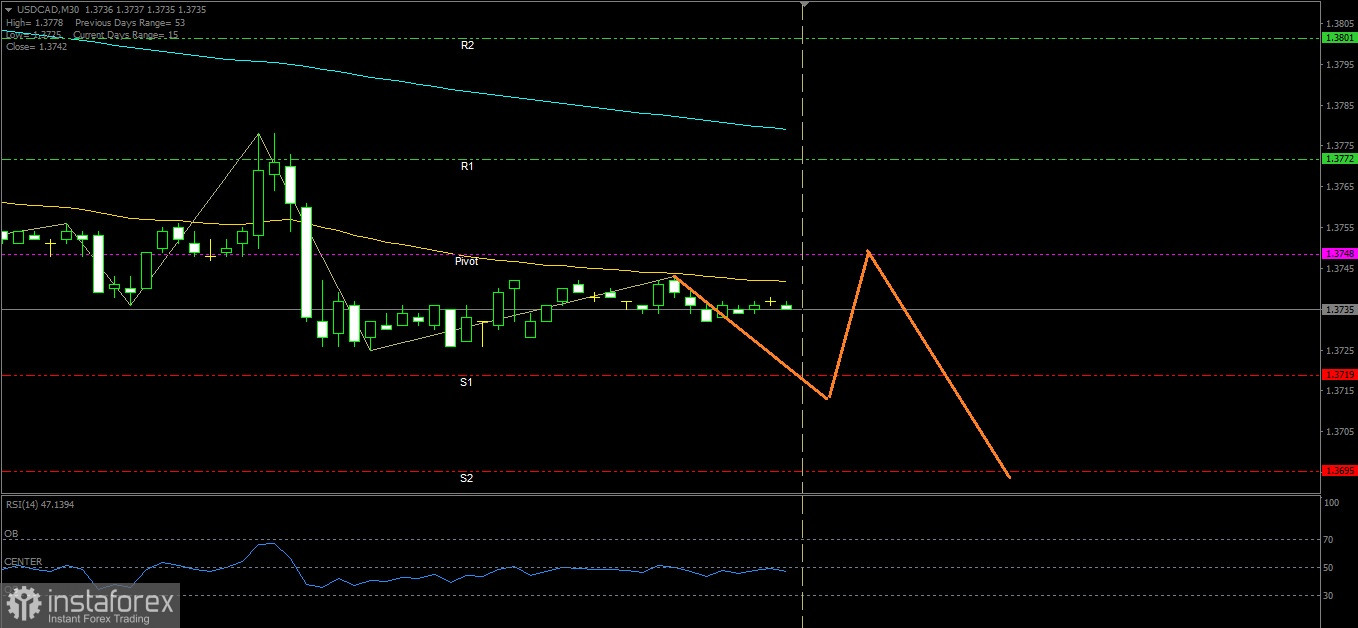Select the Pivot level label
The height and width of the screenshot is (628, 1358).
466,261
